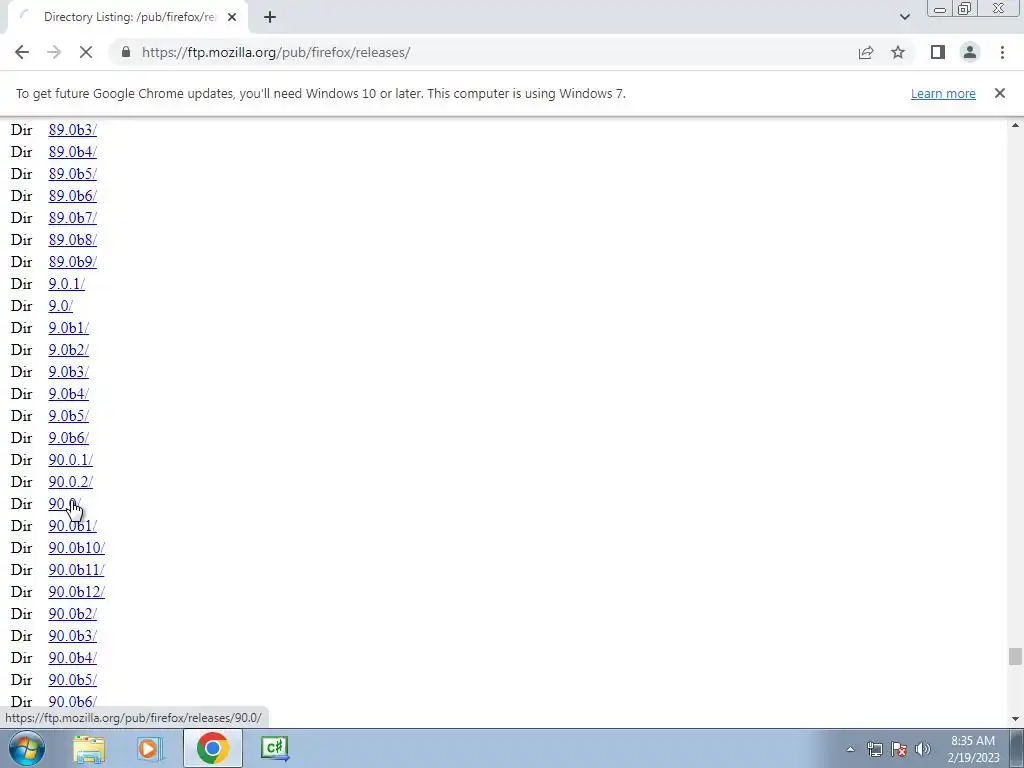
Task: Click the page scrollbar thumb
Action: 1015,656
